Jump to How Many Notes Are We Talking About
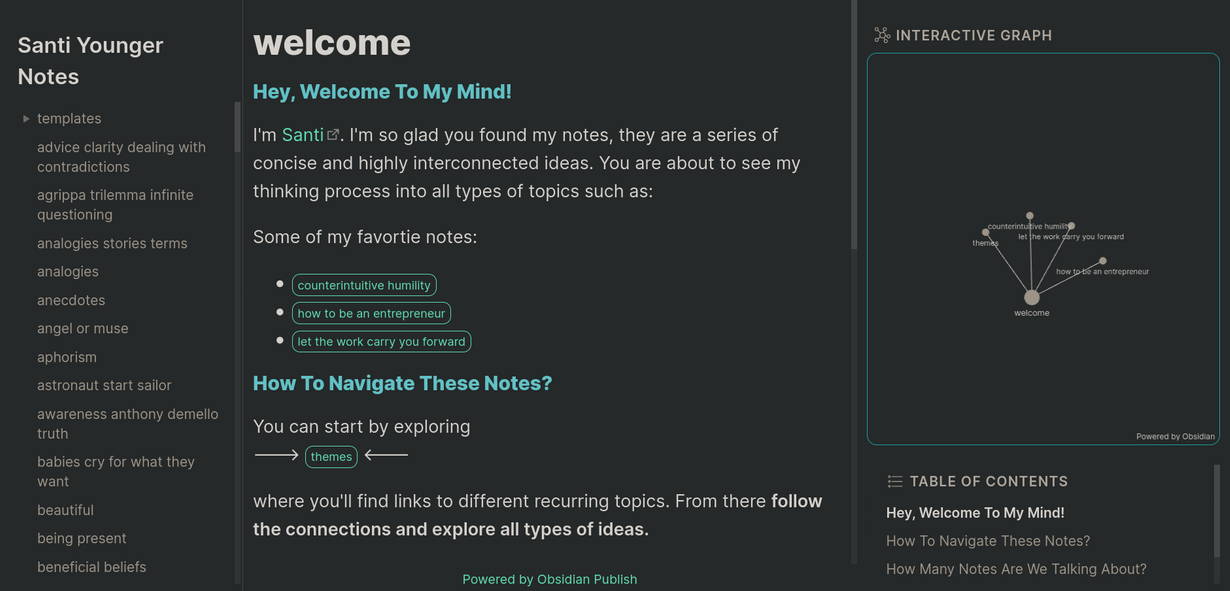1230x591 pixels. coord(1016,569)
